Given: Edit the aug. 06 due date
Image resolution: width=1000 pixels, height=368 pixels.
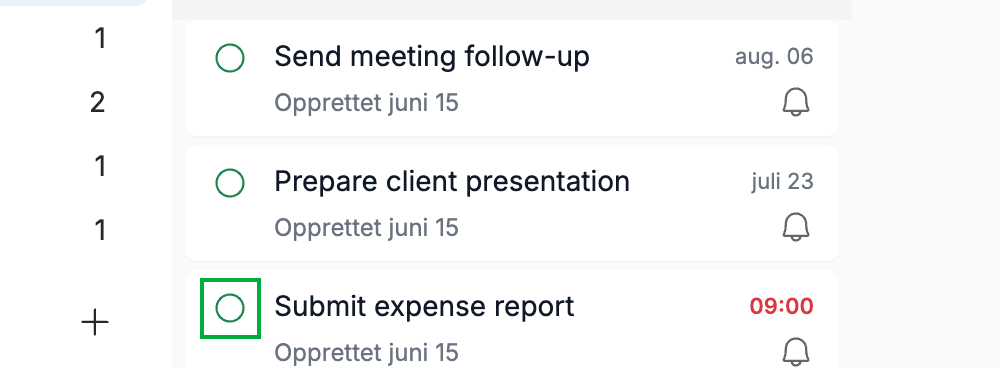Looking at the screenshot, I should click(x=774, y=57).
